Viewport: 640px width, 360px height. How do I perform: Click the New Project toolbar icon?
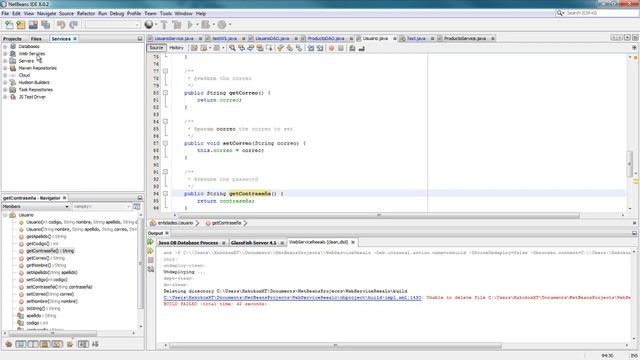point(21,25)
